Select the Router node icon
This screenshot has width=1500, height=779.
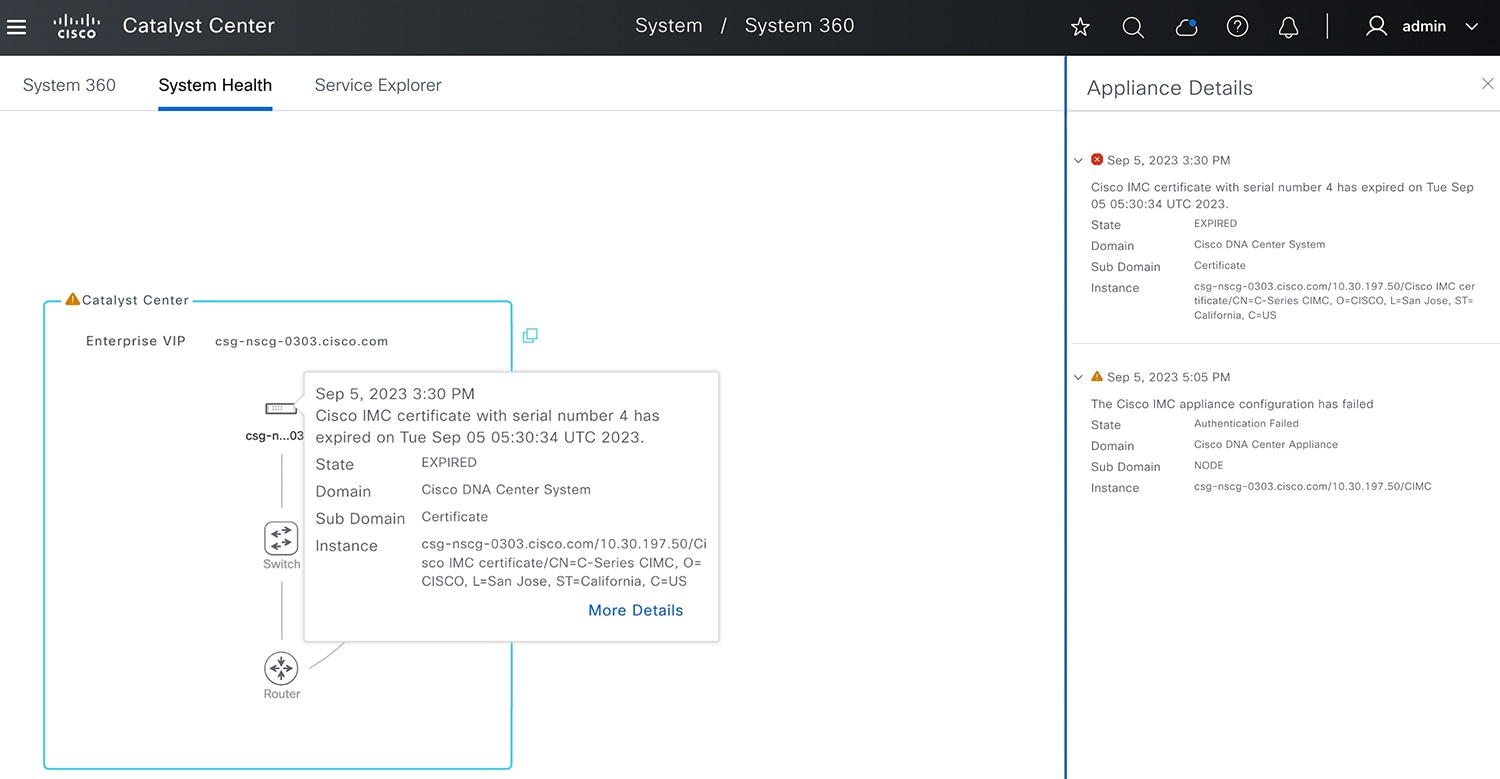[x=281, y=668]
